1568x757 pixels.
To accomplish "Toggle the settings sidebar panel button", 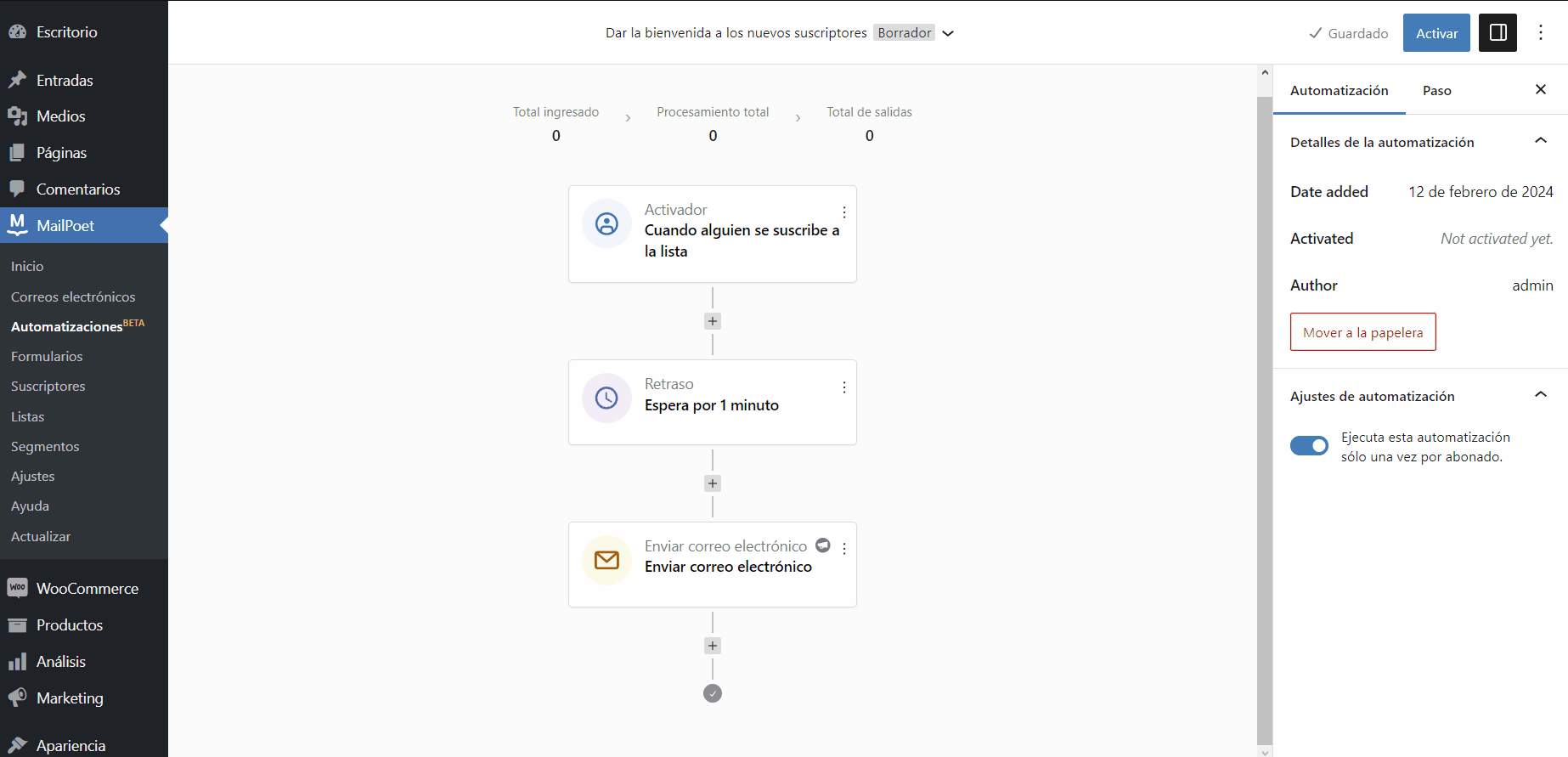I will tap(1497, 33).
